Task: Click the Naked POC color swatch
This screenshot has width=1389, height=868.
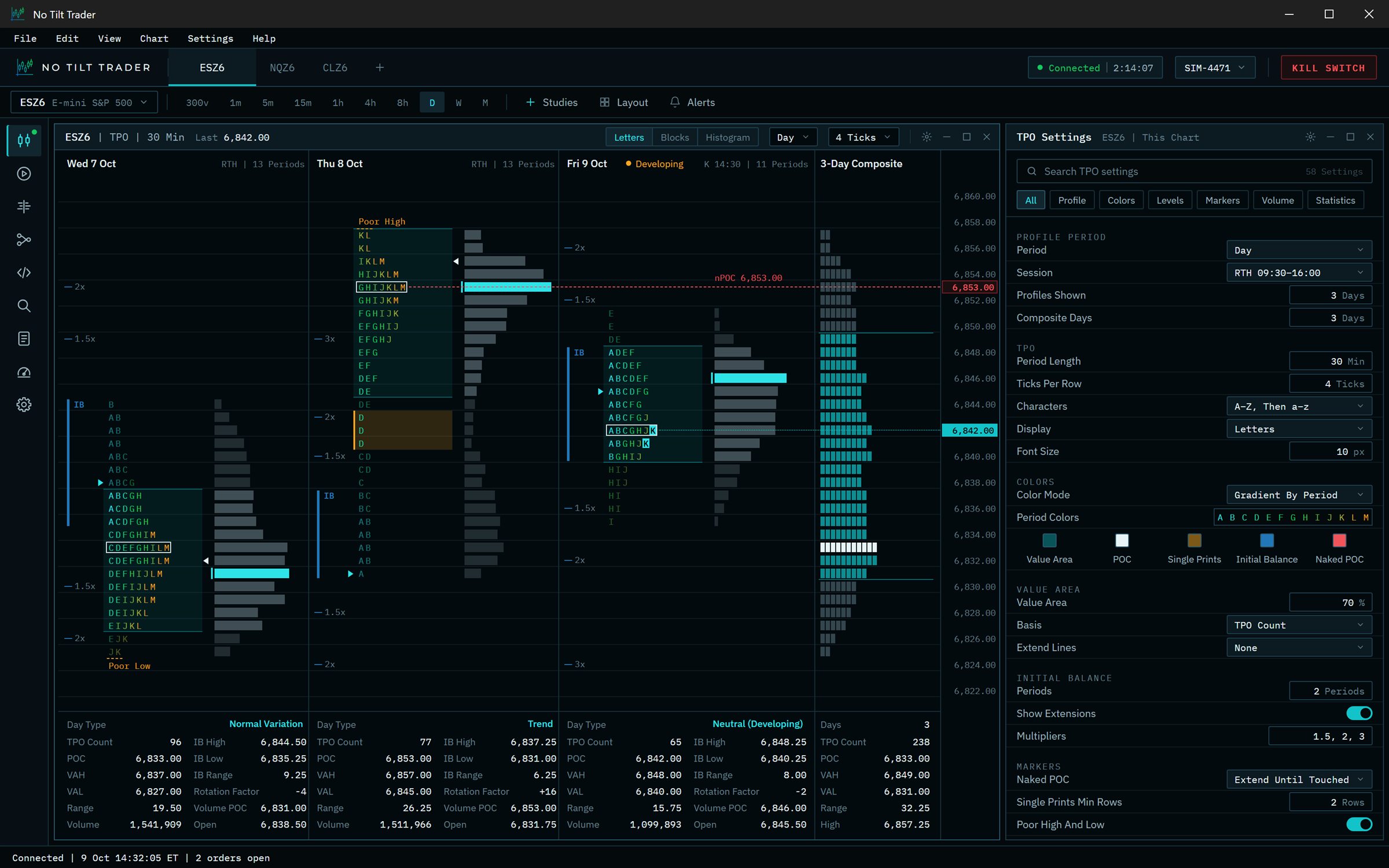Action: (x=1339, y=540)
